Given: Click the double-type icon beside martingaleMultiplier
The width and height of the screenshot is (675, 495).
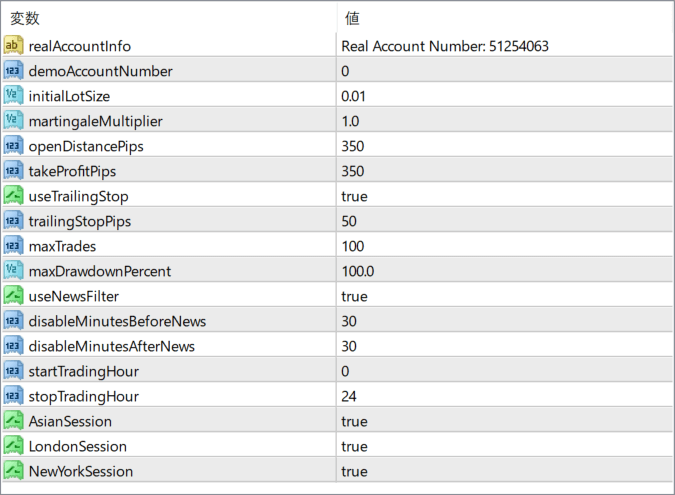Looking at the screenshot, I should (x=13, y=121).
